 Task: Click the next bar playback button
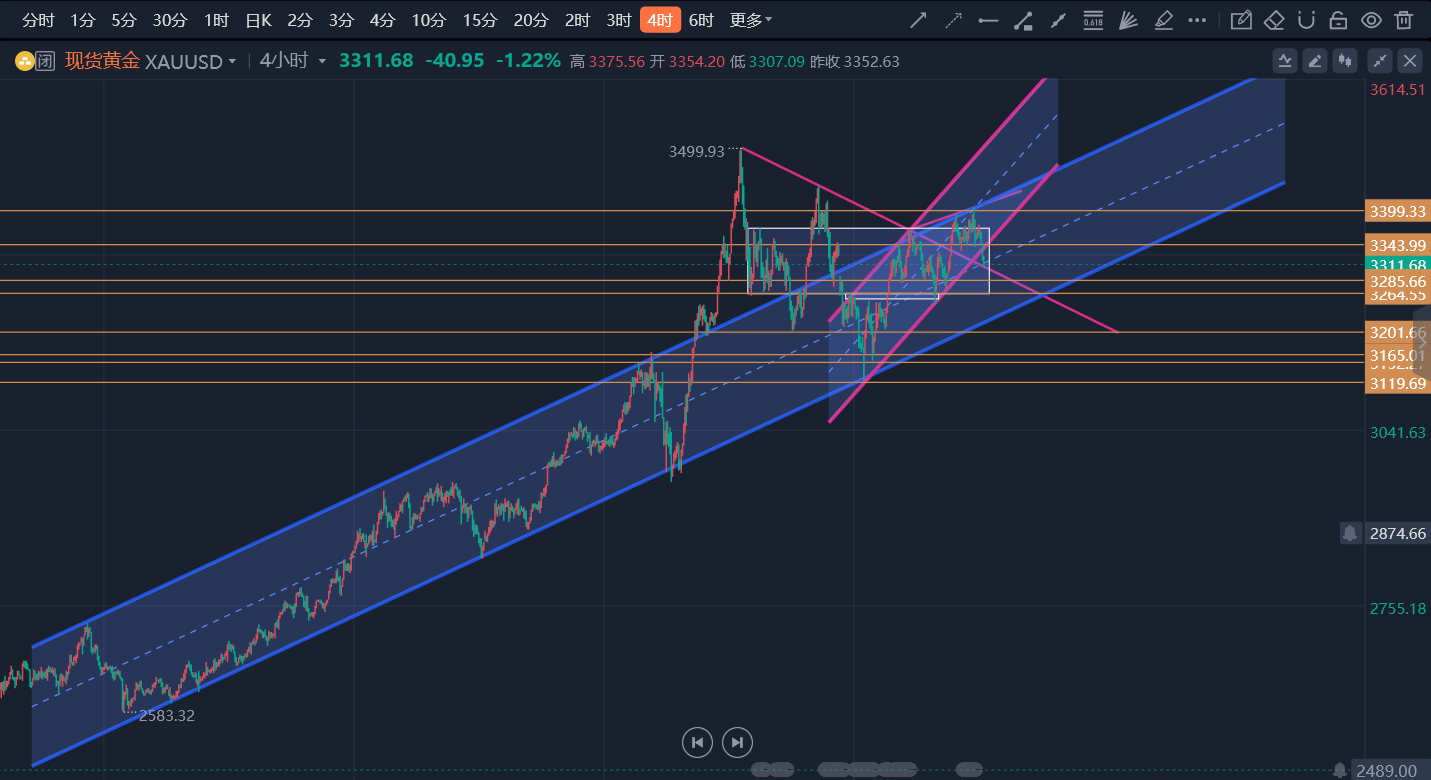coord(737,742)
